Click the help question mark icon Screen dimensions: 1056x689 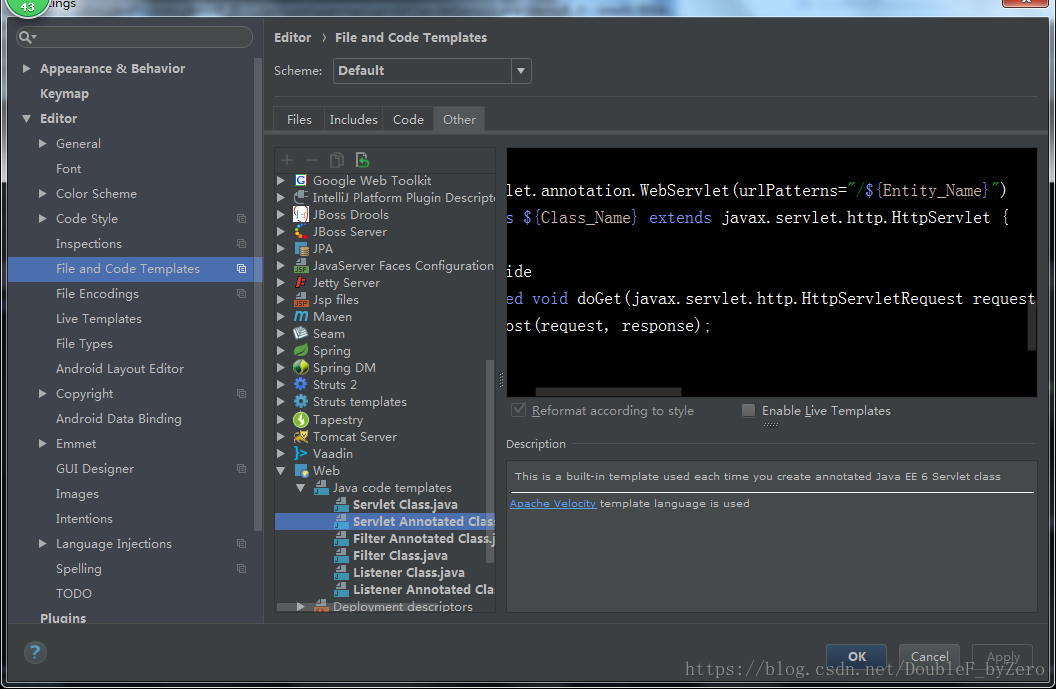(x=35, y=652)
